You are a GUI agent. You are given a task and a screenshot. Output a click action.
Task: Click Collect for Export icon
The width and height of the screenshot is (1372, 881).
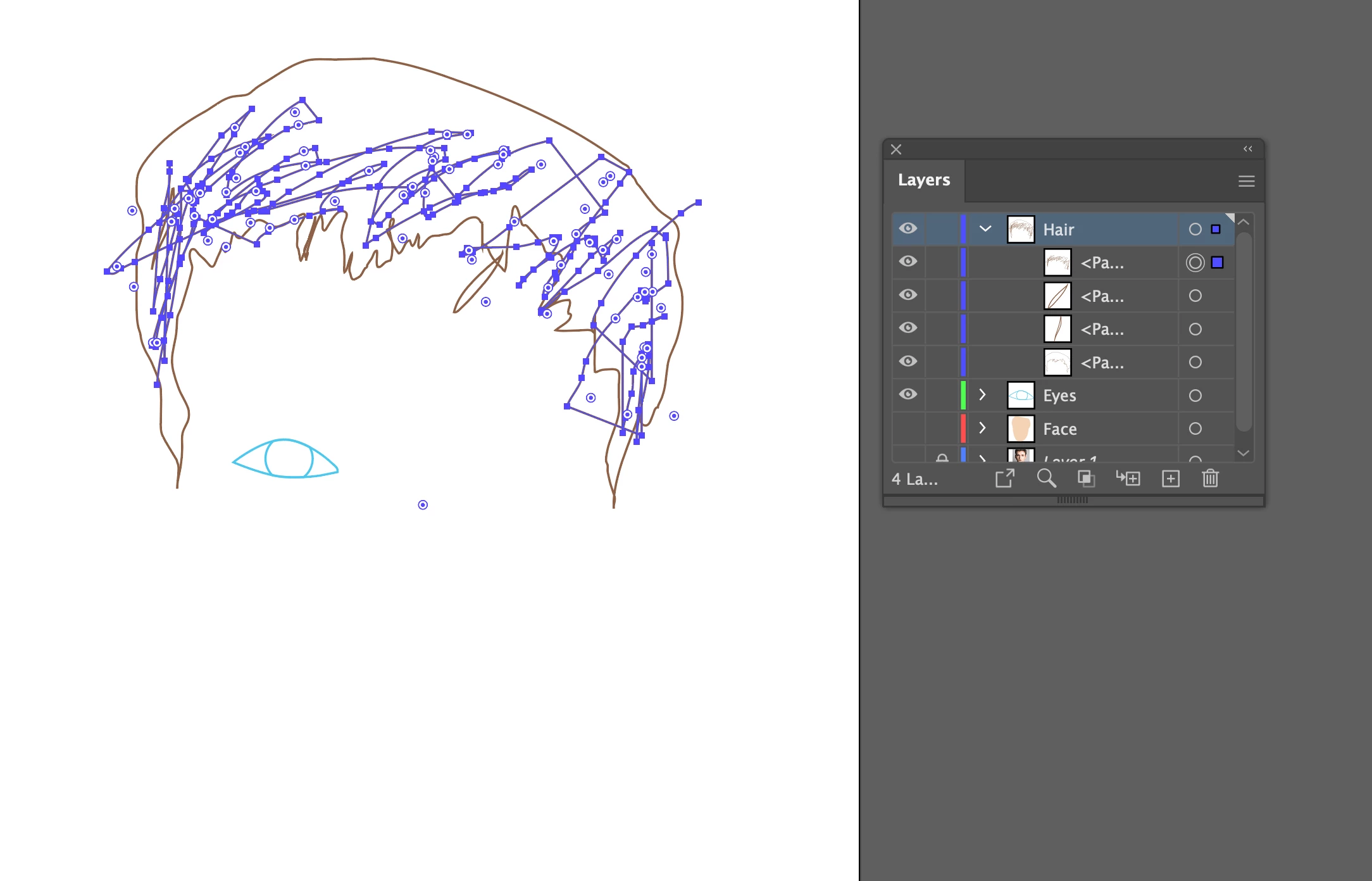(1004, 478)
